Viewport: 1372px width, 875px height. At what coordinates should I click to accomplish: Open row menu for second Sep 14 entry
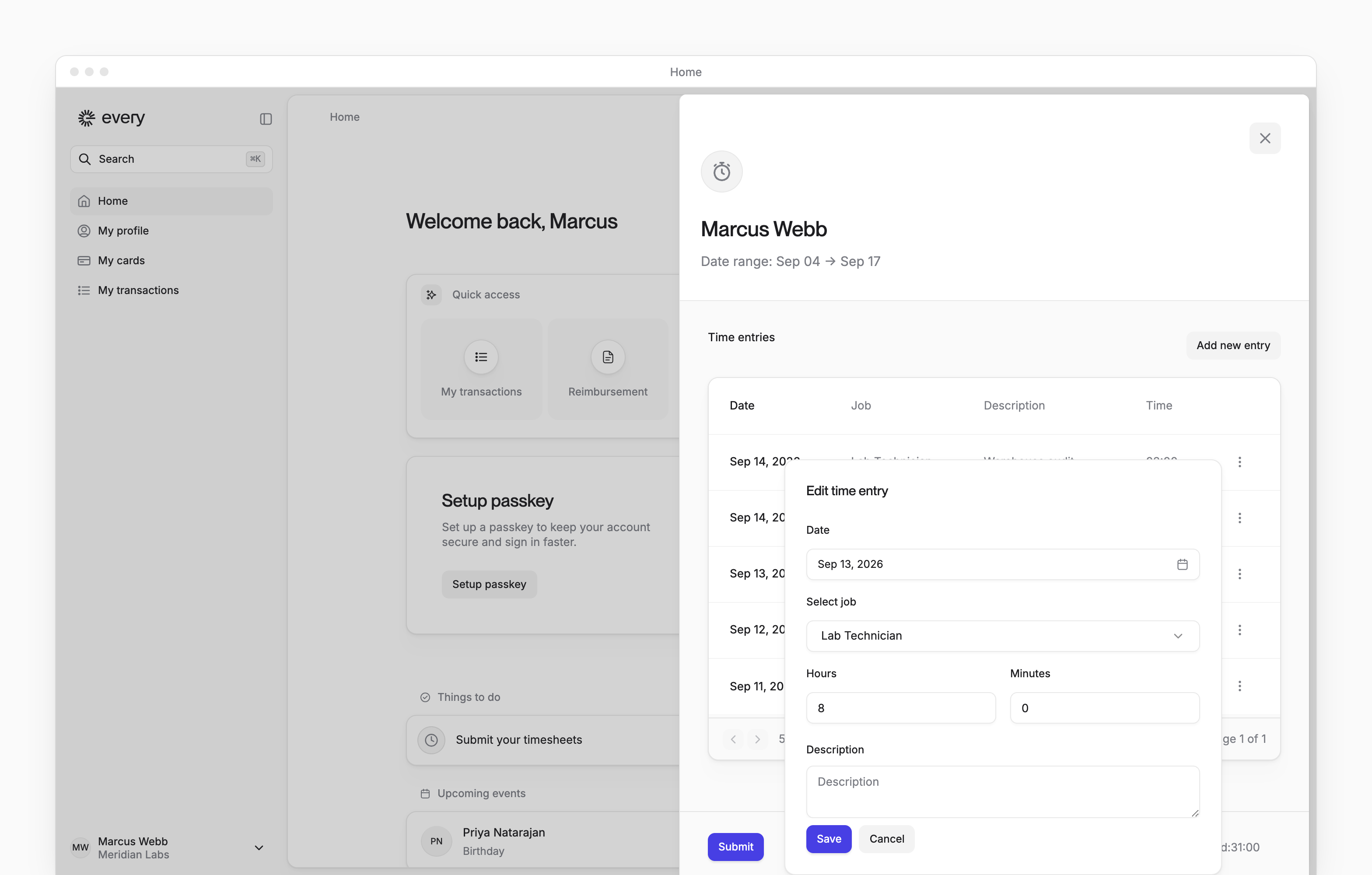pos(1239,518)
